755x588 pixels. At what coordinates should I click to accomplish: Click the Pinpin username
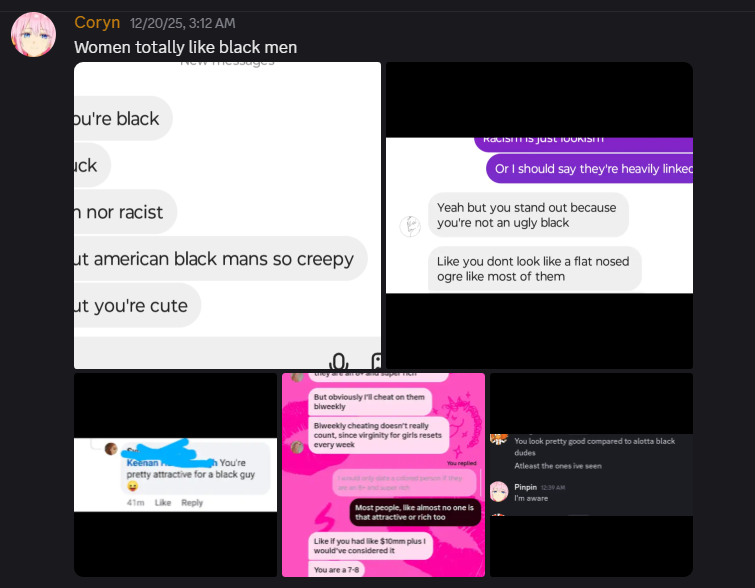pos(525,487)
